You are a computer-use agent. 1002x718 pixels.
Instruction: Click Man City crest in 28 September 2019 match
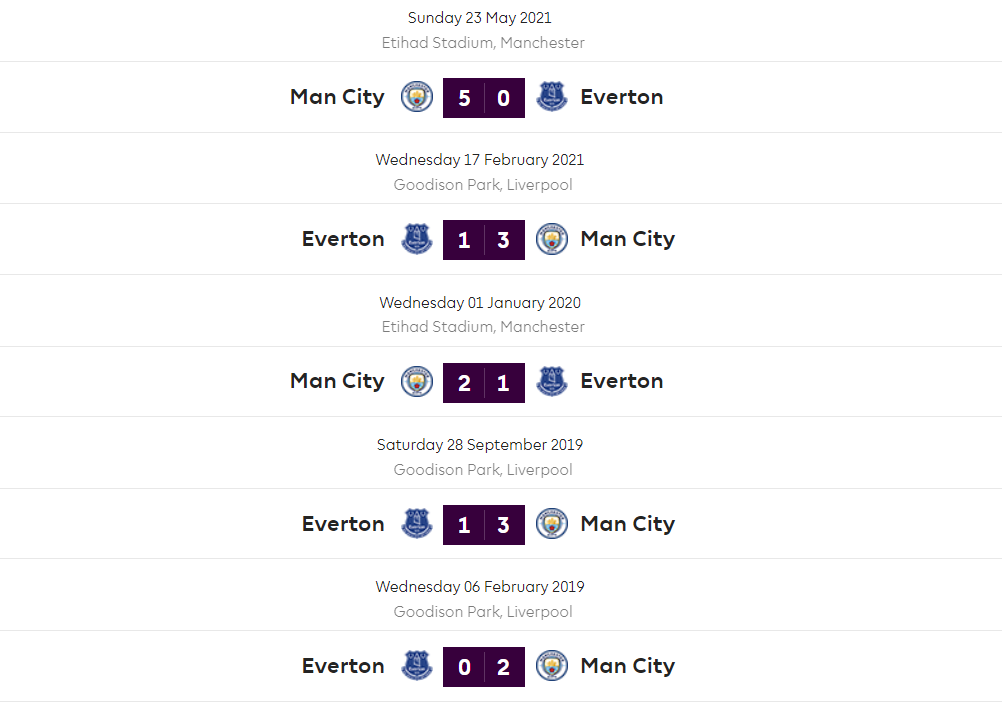pyautogui.click(x=552, y=524)
